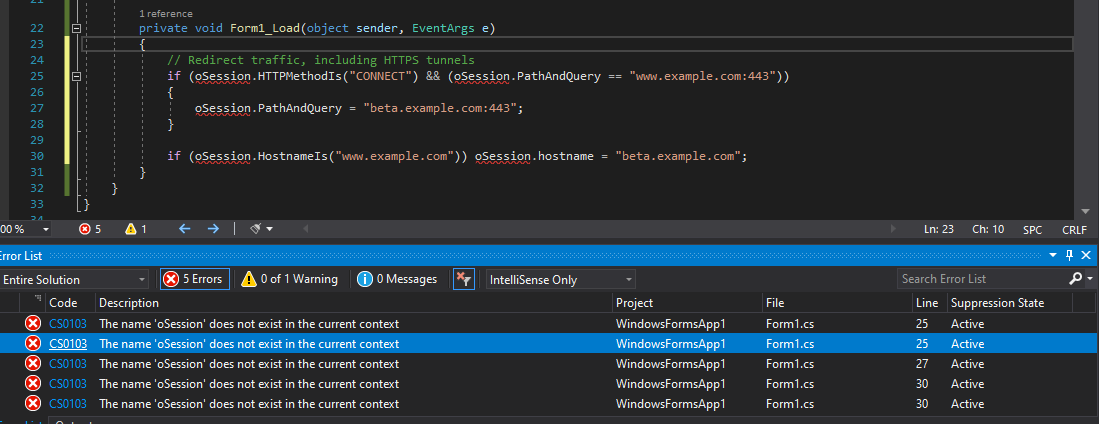The width and height of the screenshot is (1099, 424).
Task: Collapse the if CONNECT block outline
Action: pyautogui.click(x=76, y=76)
